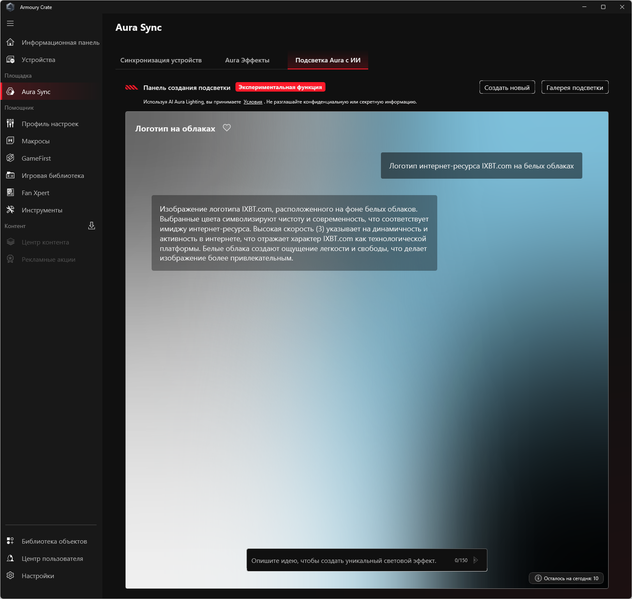Open the Условия terms link

coord(253,102)
